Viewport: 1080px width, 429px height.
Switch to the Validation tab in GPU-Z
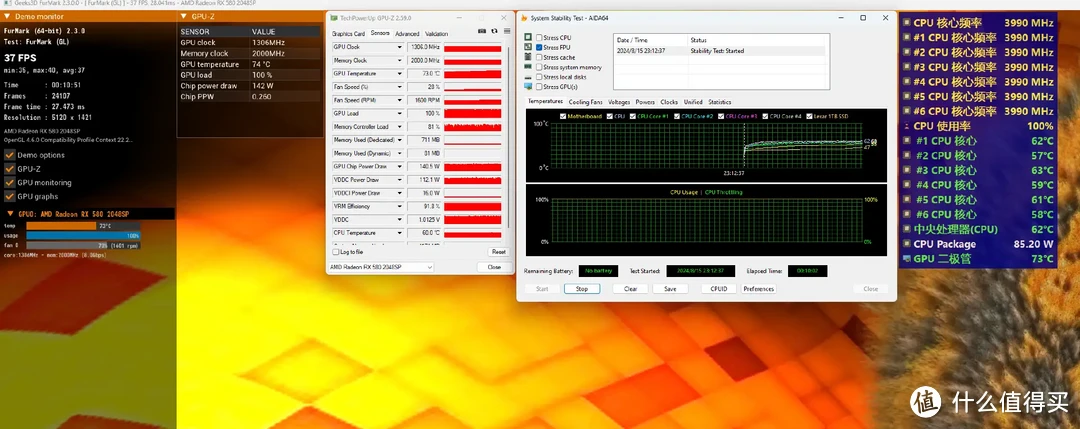[436, 34]
